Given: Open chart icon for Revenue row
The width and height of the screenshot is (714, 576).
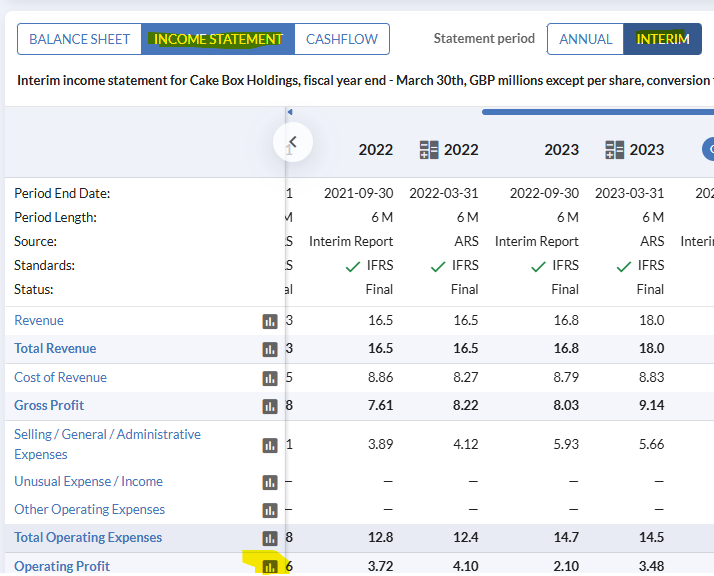Looking at the screenshot, I should click(x=270, y=321).
